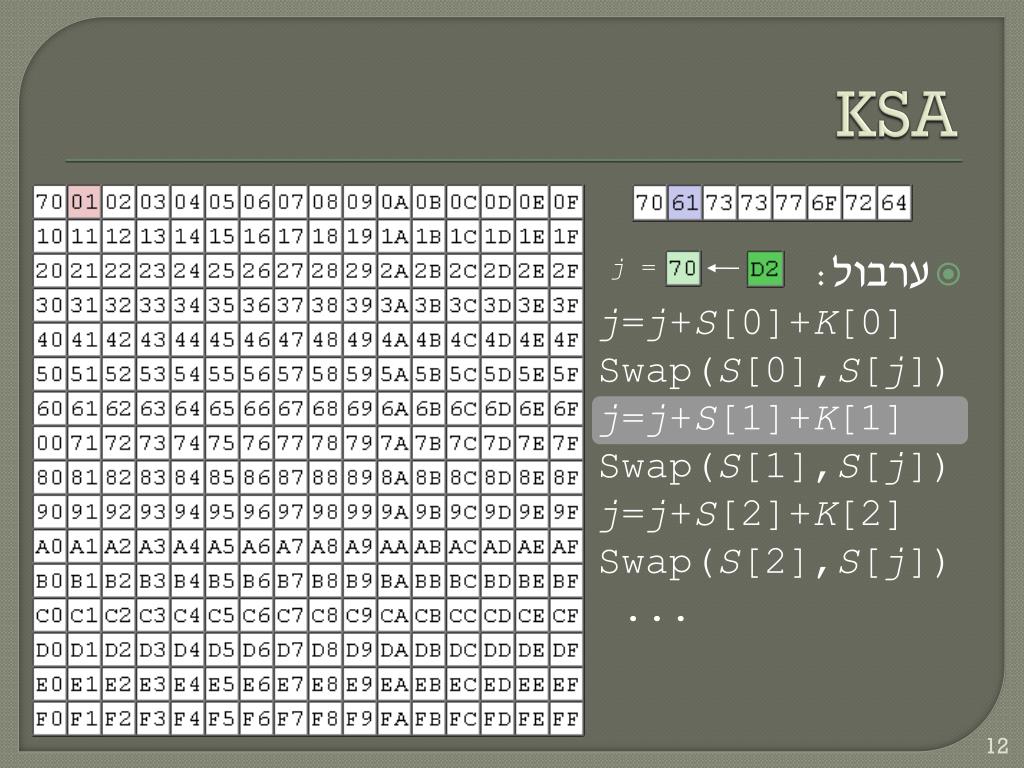Click the 1F cell in the S table
The height and width of the screenshot is (768, 1024).
[x=566, y=236]
